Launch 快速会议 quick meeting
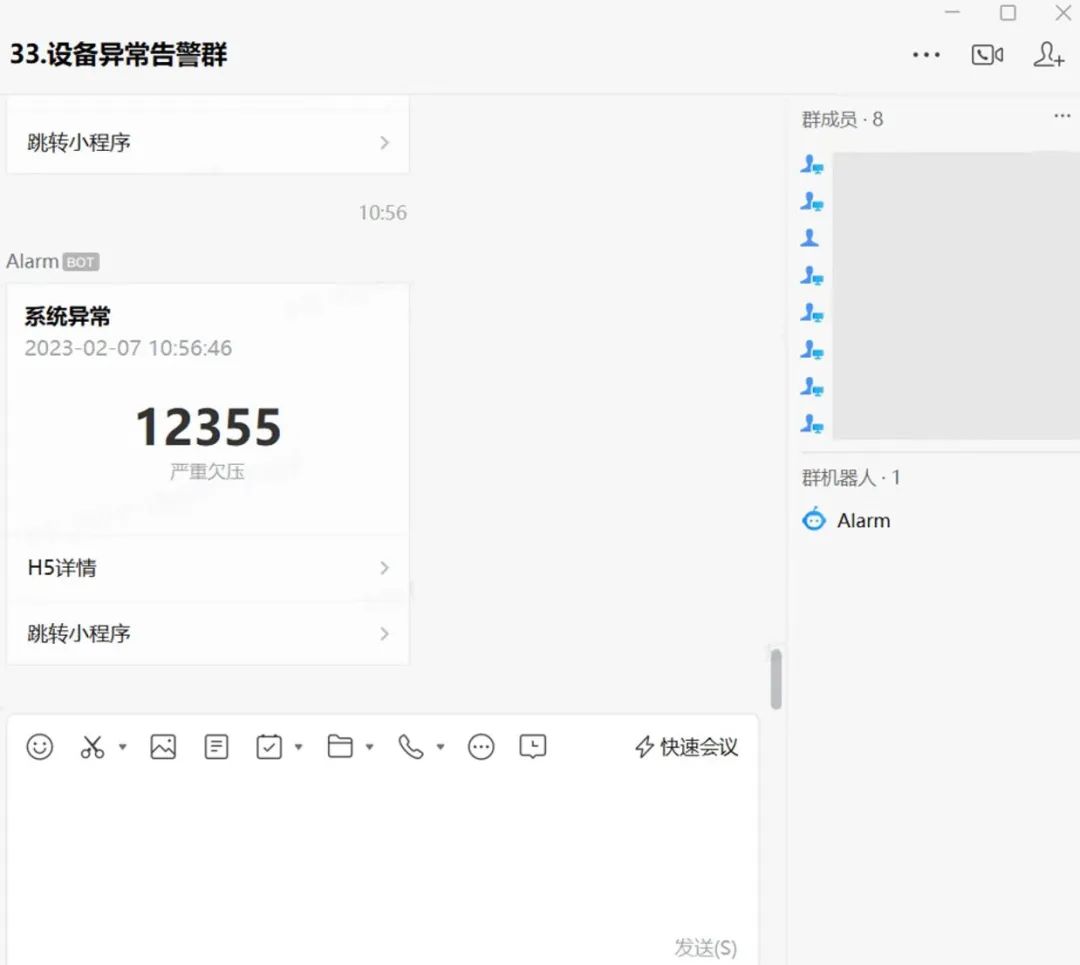 pos(686,746)
